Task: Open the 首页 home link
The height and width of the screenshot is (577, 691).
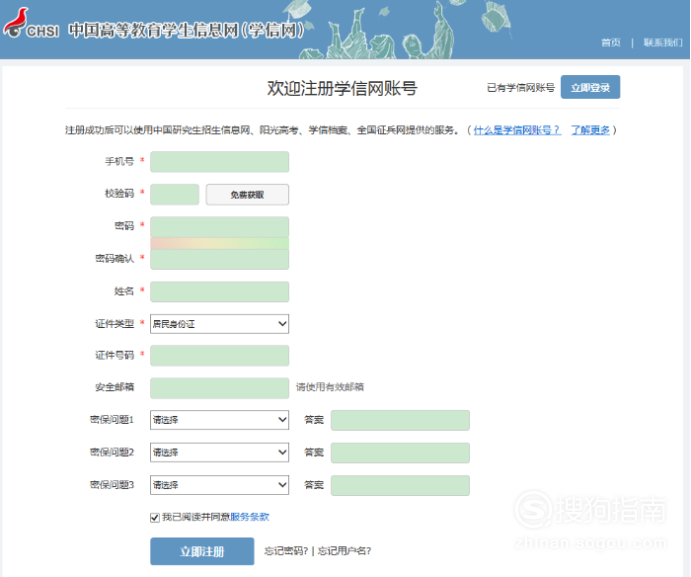Action: point(611,42)
